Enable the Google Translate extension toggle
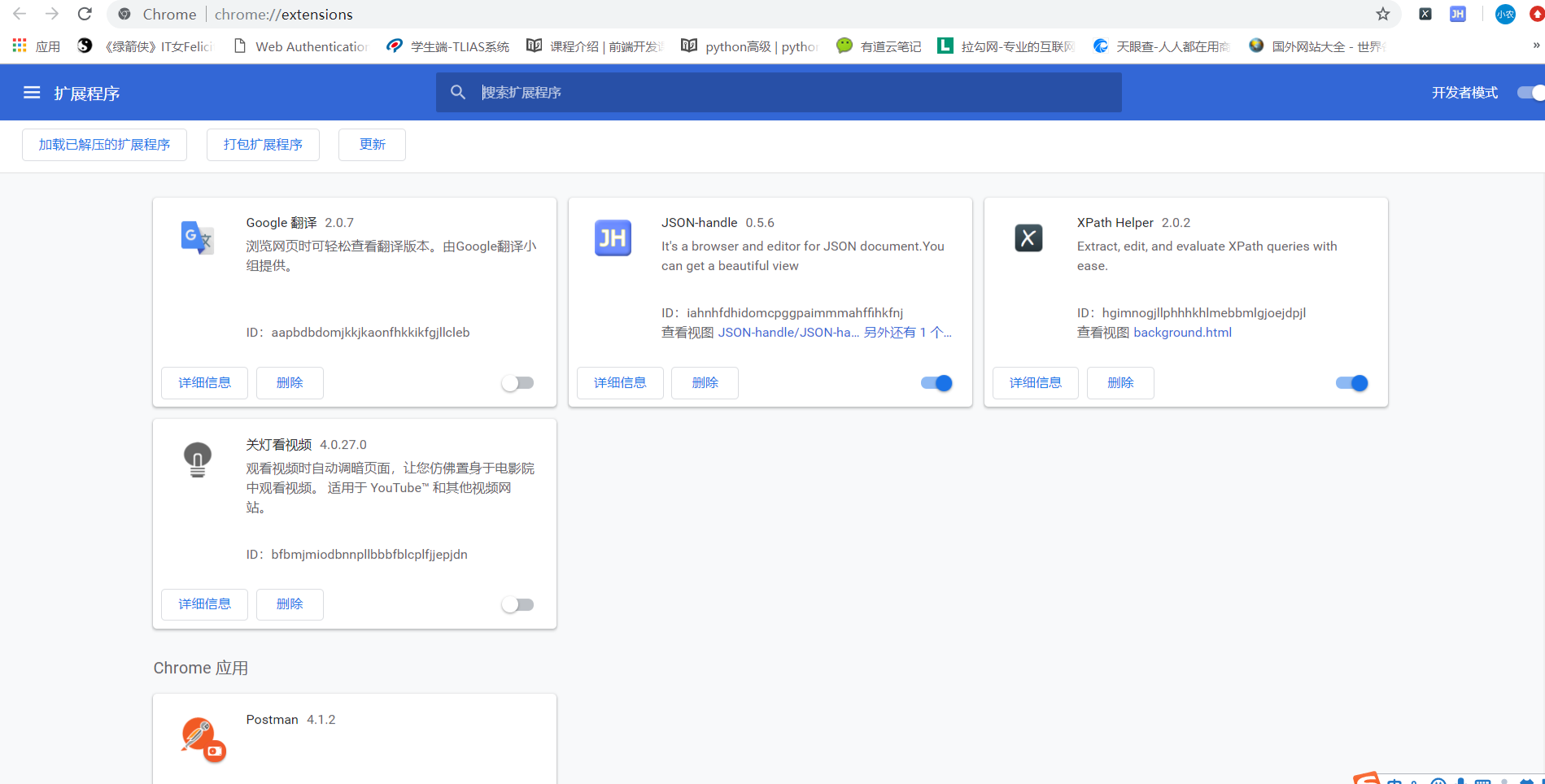This screenshot has height=784, width=1545. tap(517, 383)
